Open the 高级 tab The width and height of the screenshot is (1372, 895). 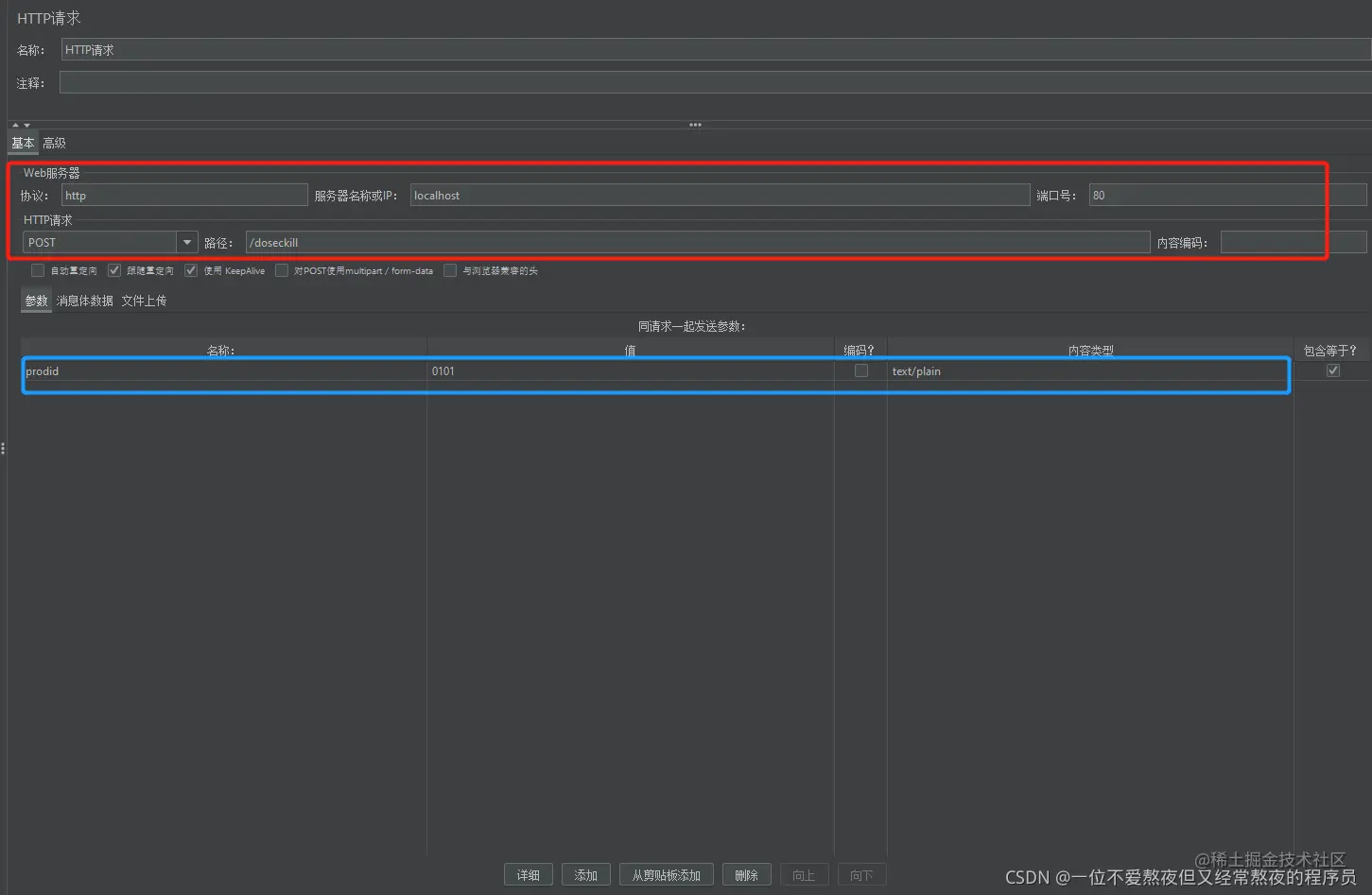[x=54, y=143]
